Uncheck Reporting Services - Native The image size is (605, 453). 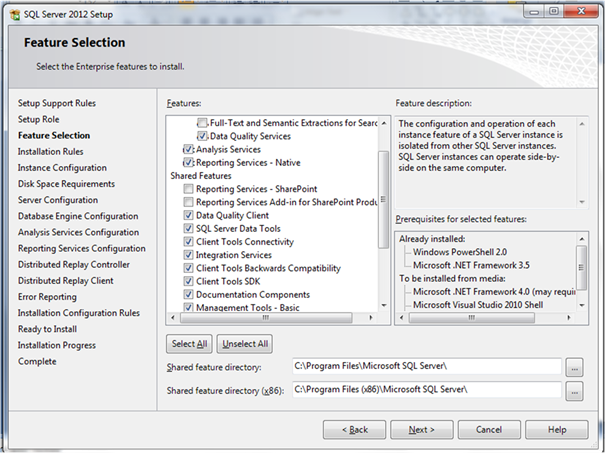(x=188, y=162)
